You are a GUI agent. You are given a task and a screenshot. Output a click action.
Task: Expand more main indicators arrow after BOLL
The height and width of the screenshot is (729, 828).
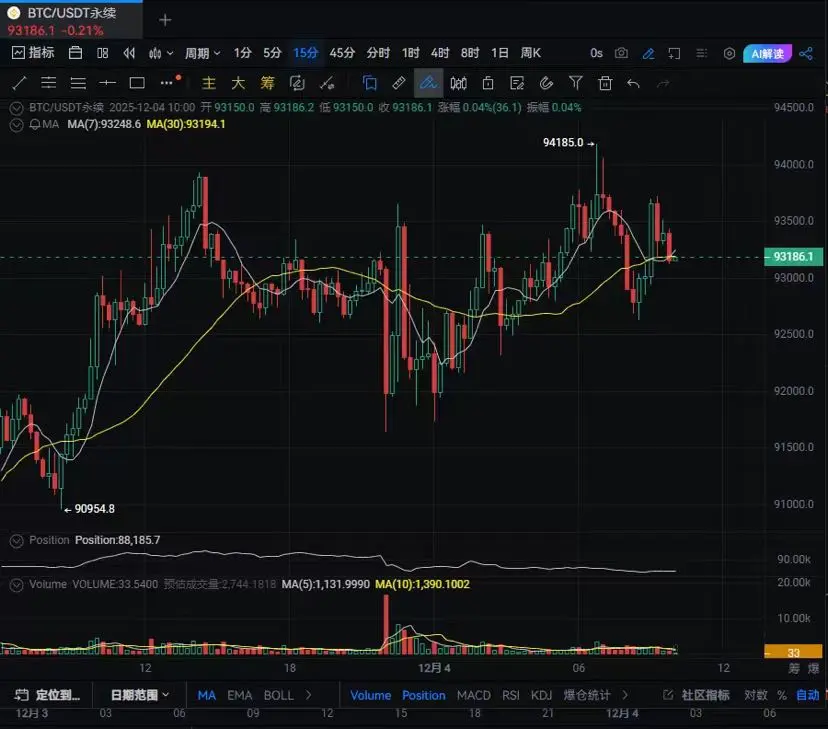(309, 695)
